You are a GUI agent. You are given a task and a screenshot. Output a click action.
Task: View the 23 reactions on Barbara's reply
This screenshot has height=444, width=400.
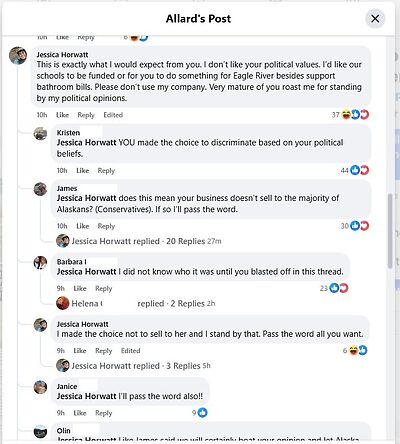[x=334, y=288]
